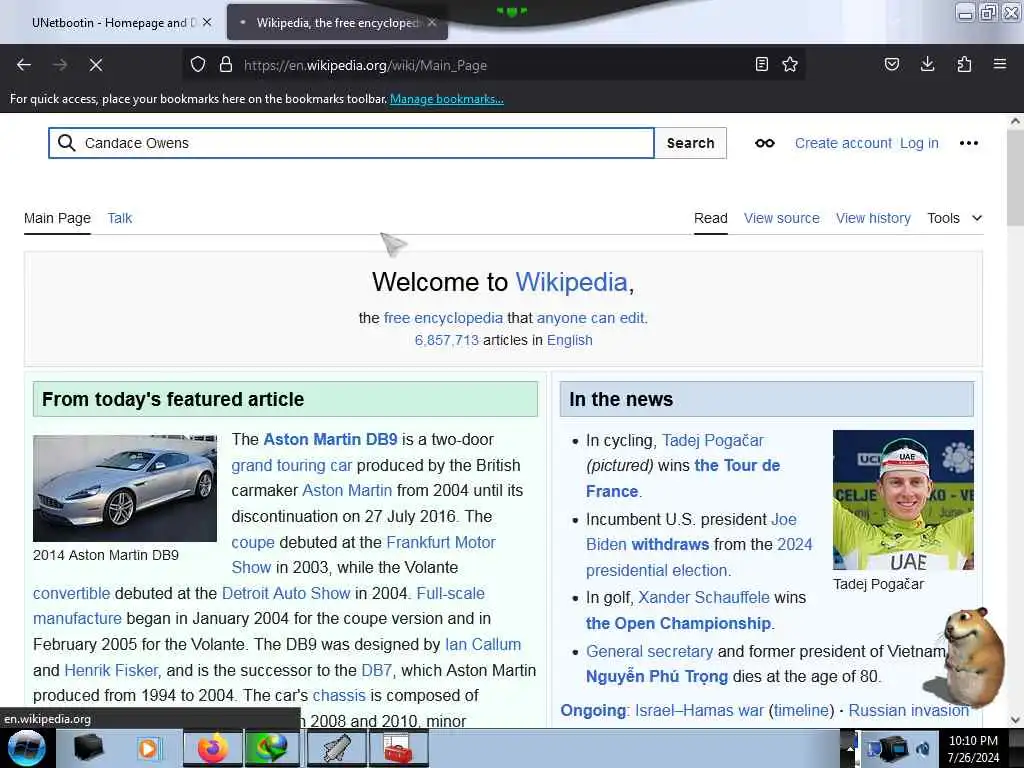Open the anyone can edit link
1024x768 pixels.
coord(590,318)
